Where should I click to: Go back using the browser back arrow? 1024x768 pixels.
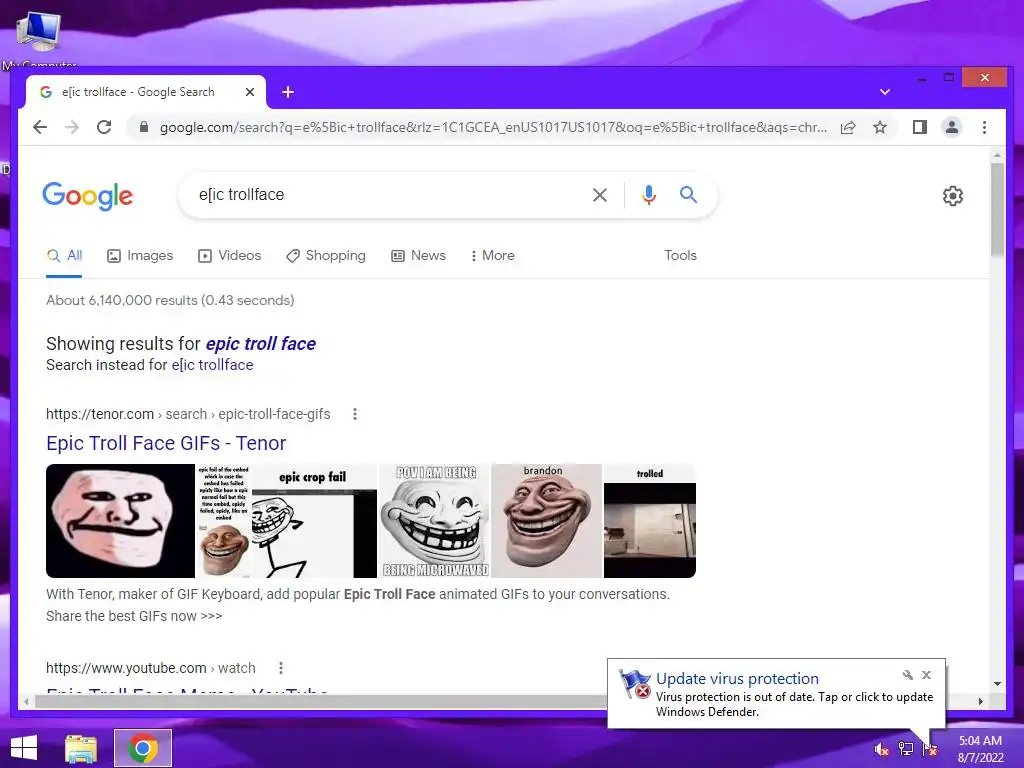click(40, 127)
